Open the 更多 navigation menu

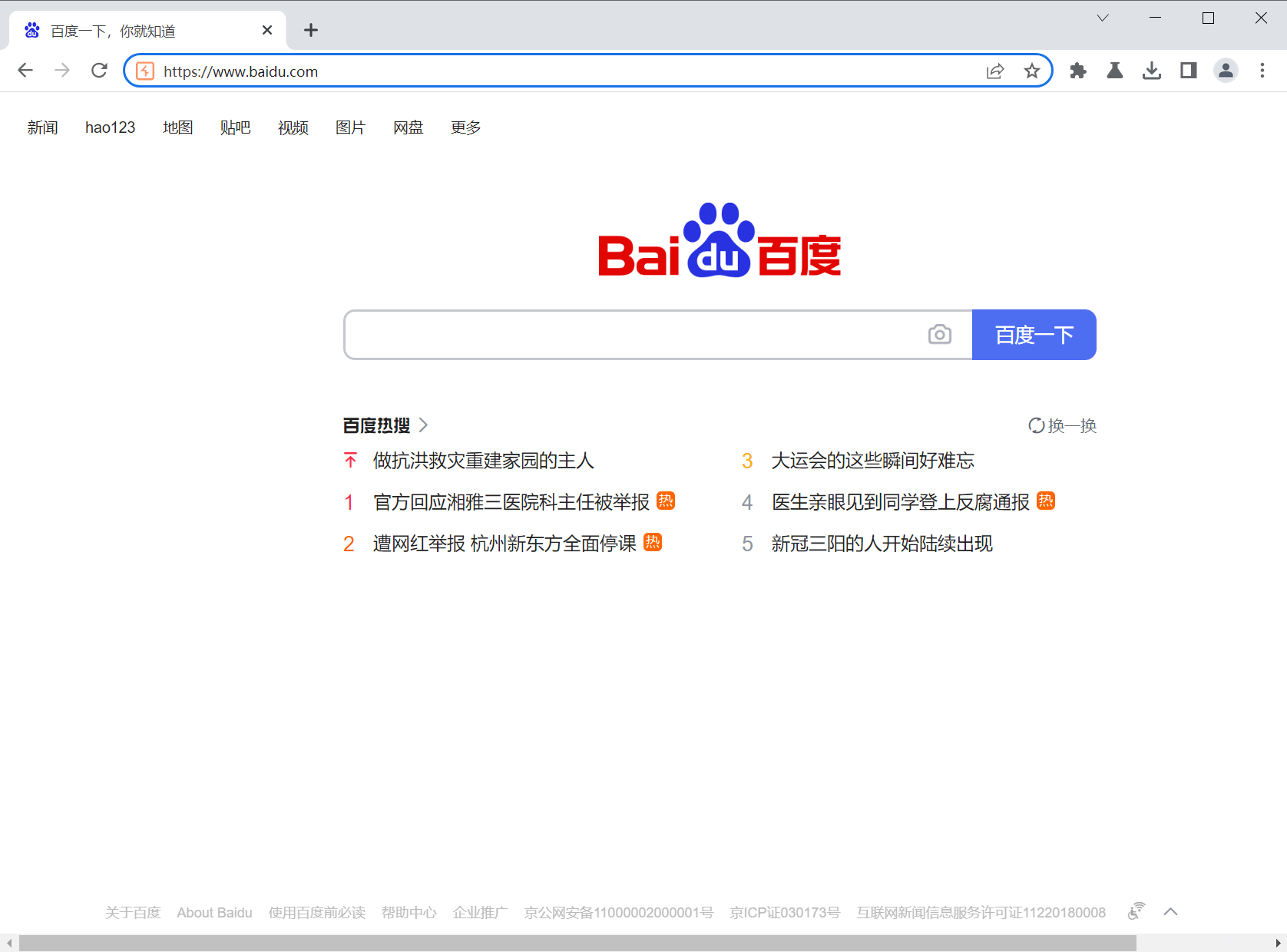[465, 127]
